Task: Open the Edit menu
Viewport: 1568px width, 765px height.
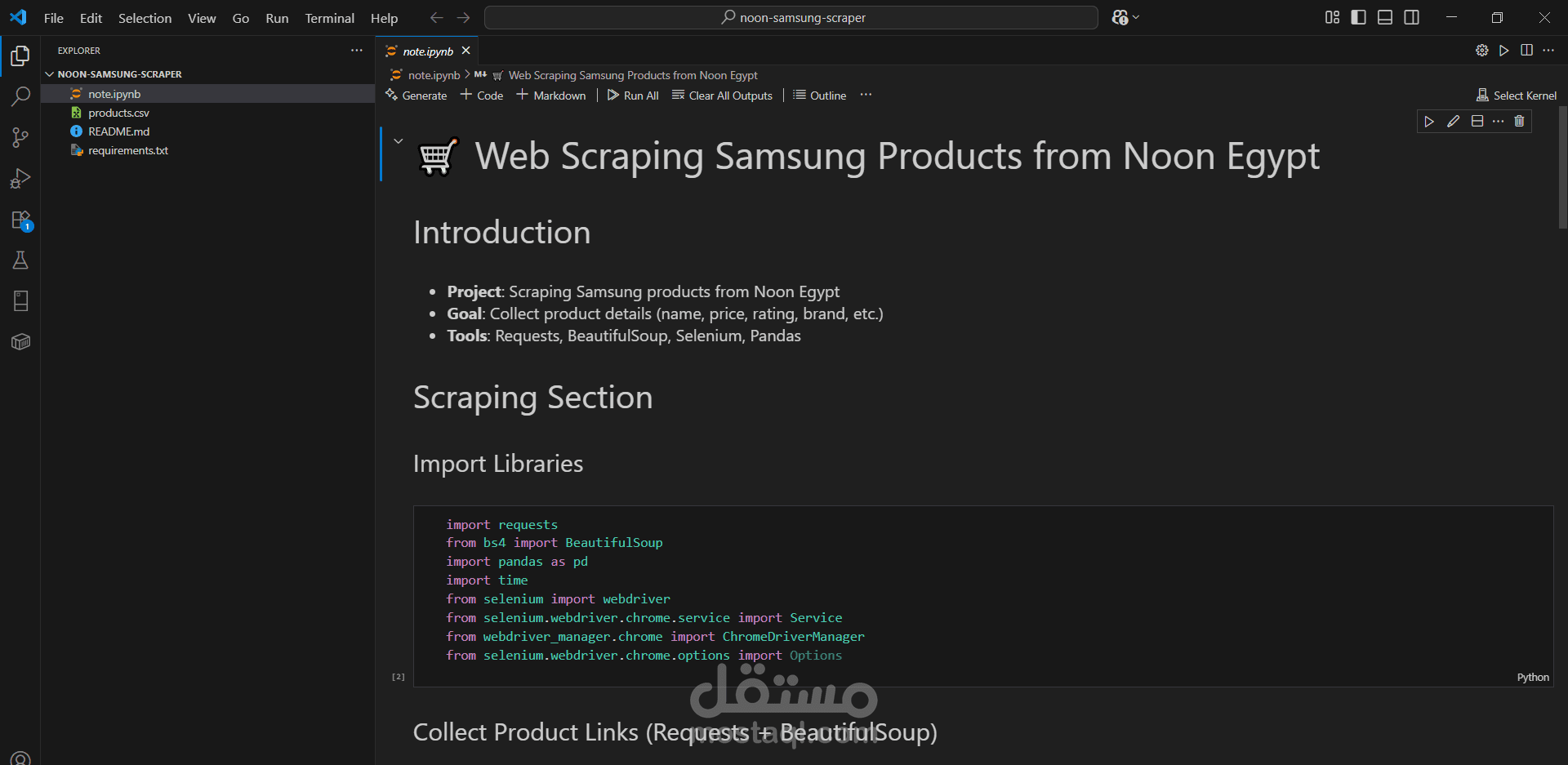Action: [91, 18]
